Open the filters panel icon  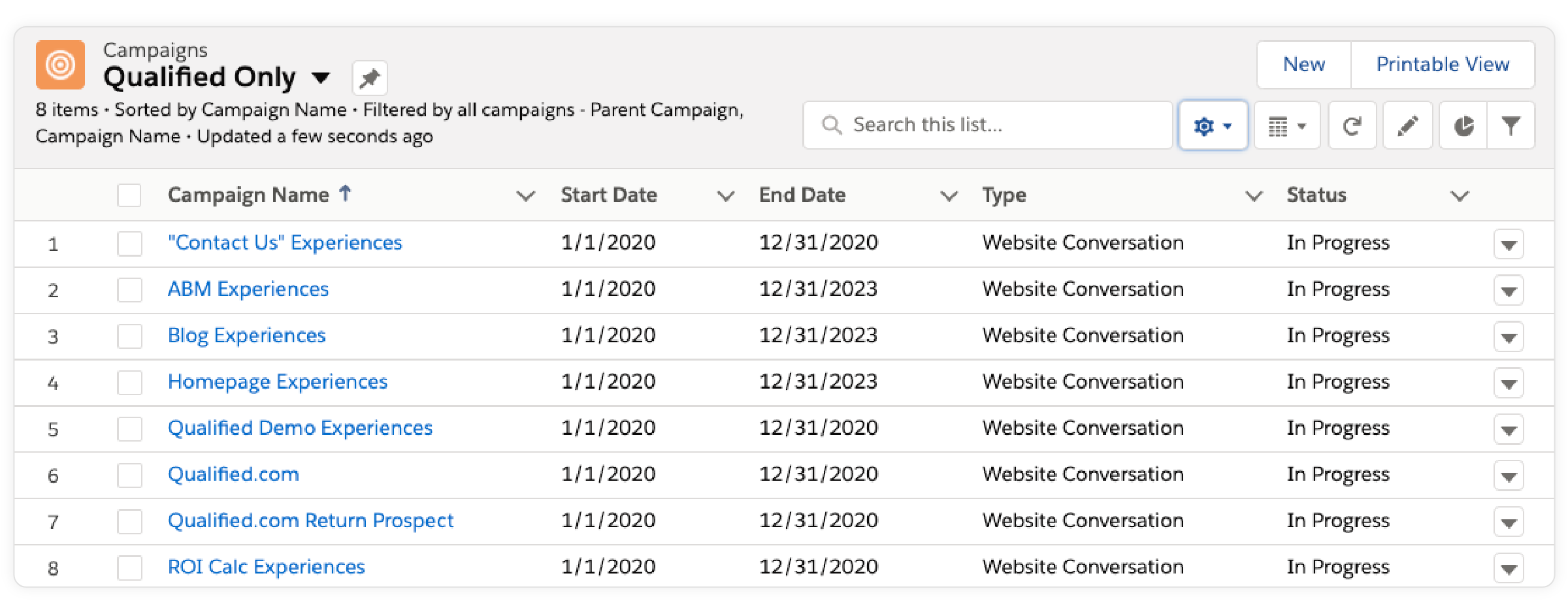[1511, 125]
